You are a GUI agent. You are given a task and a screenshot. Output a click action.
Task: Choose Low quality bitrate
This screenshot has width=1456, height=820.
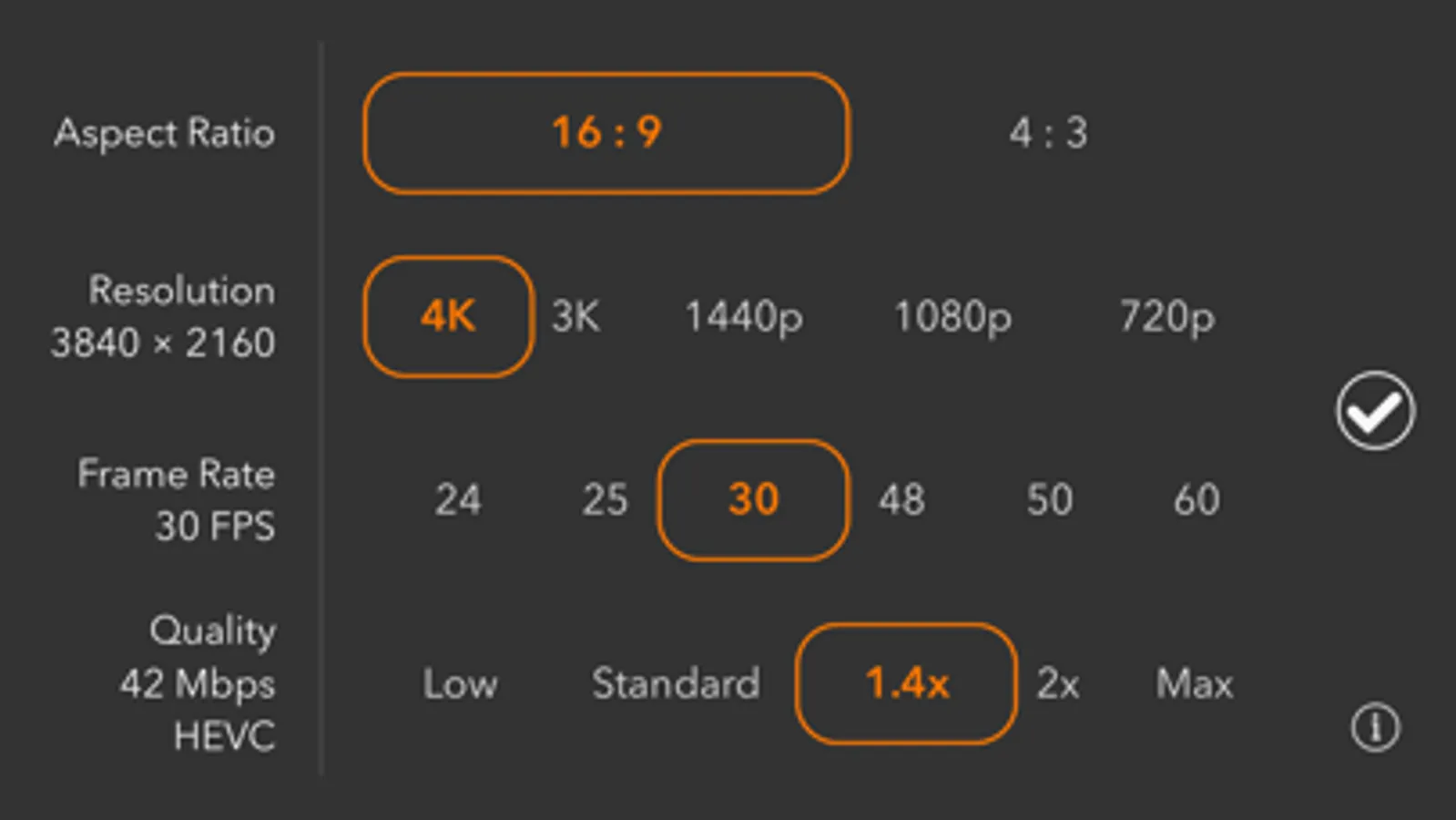pyautogui.click(x=460, y=683)
